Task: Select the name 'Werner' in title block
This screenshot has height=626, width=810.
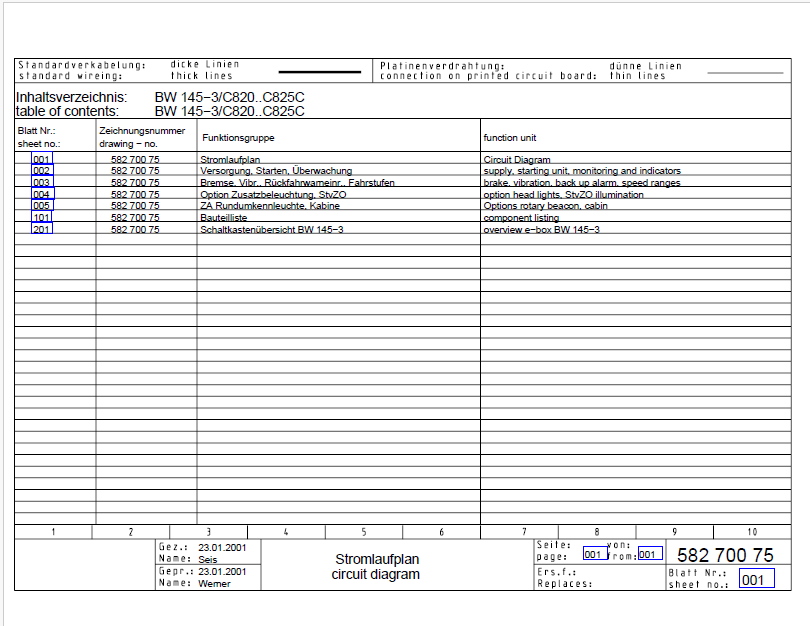Action: click(214, 584)
